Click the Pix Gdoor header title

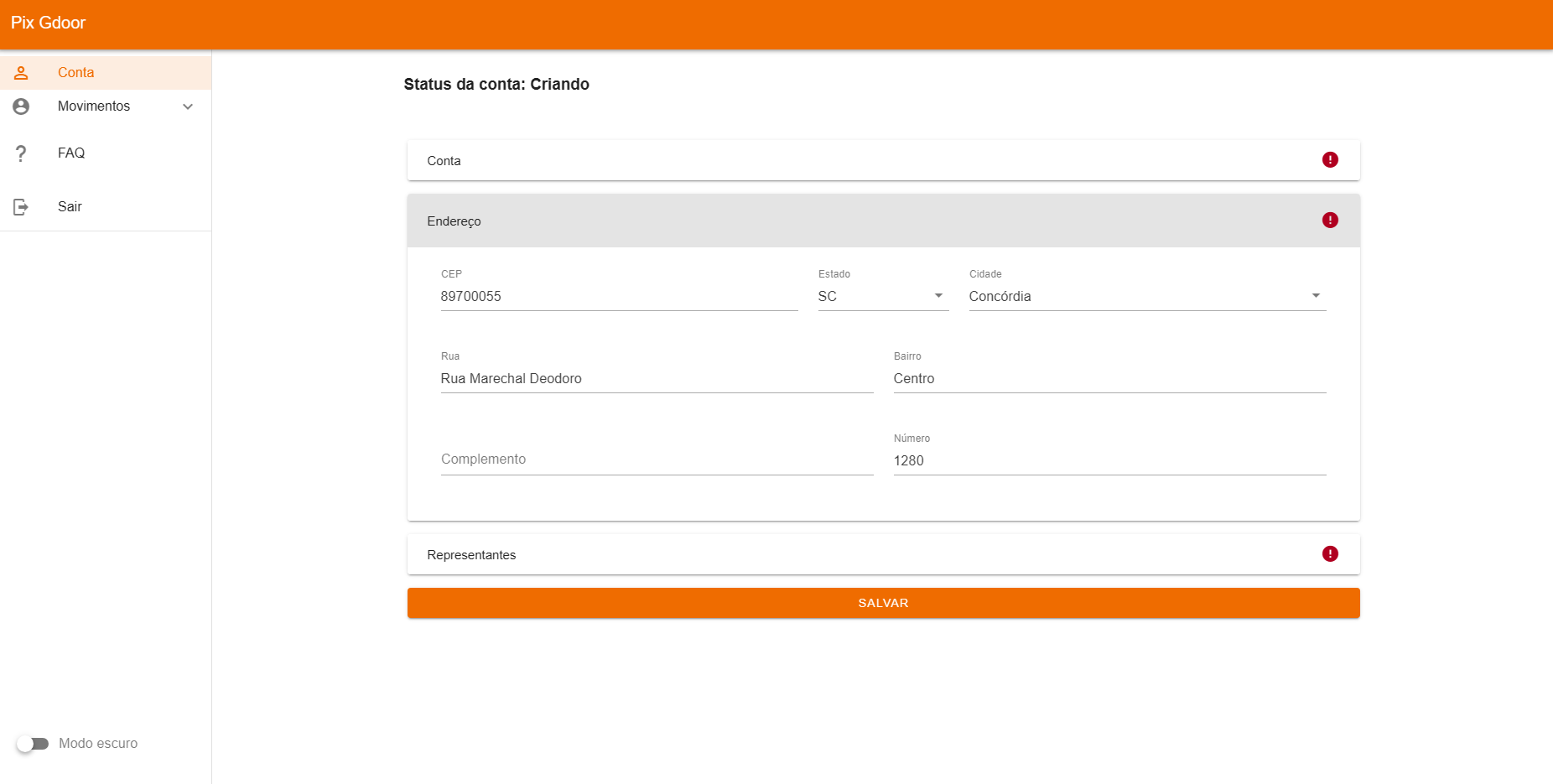click(x=49, y=23)
